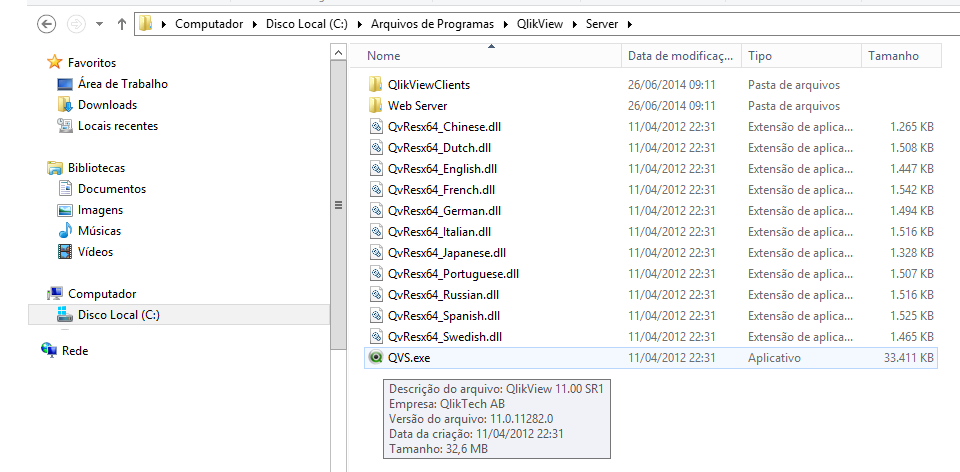Select QvResx64_Chinese.dll file icon
Screen dimensions: 960x472
click(376, 127)
